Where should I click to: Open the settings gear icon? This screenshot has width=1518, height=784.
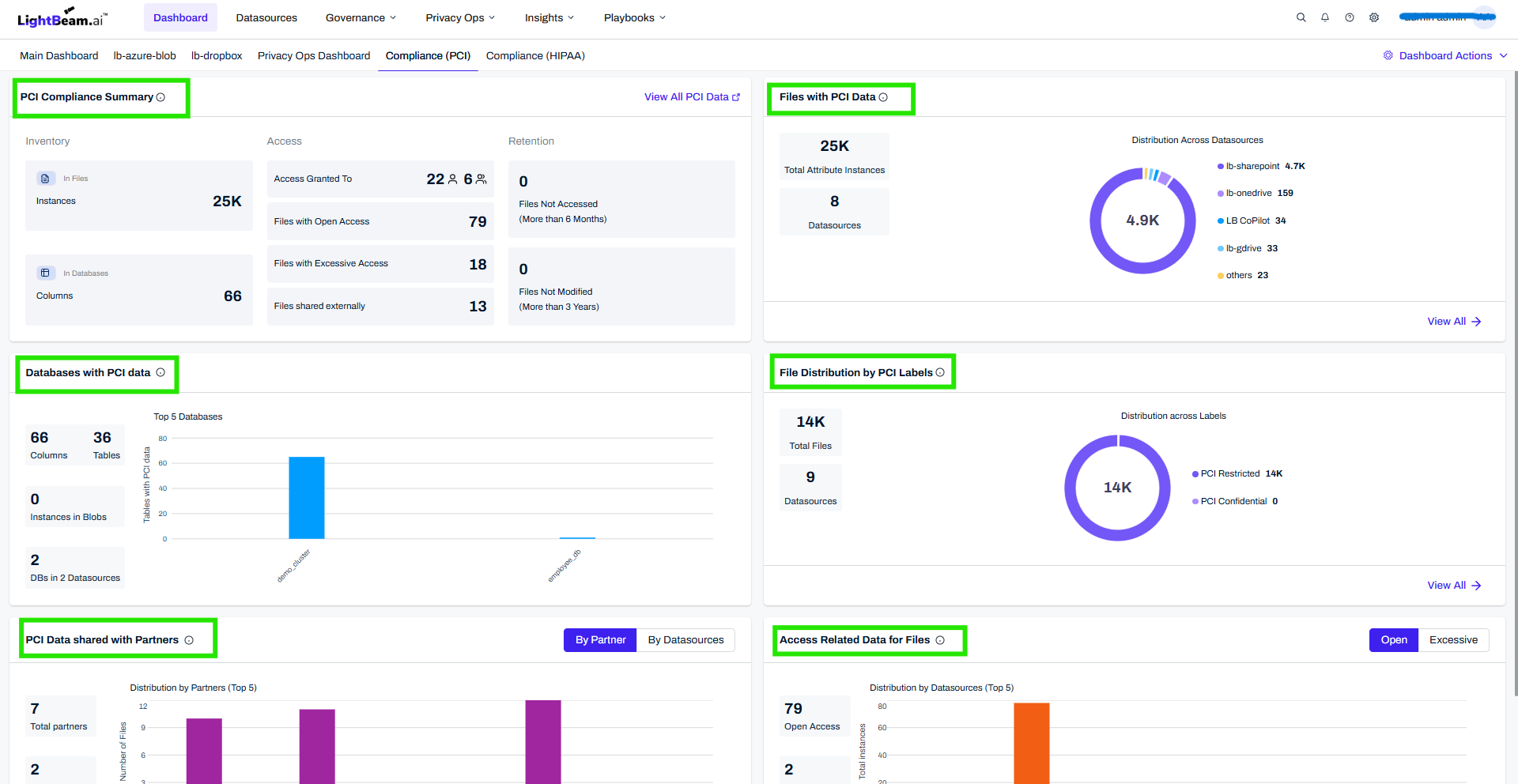(x=1374, y=17)
